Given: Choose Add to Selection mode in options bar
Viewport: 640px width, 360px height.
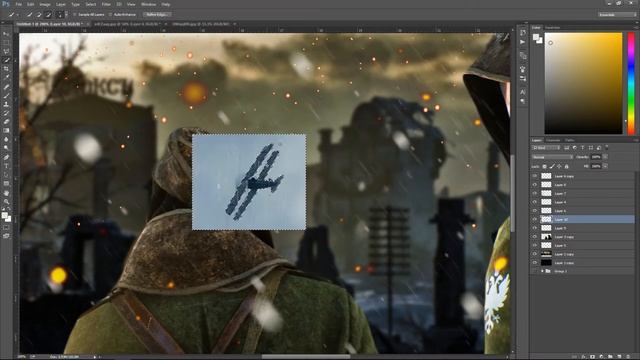Looking at the screenshot, I should pos(39,14).
